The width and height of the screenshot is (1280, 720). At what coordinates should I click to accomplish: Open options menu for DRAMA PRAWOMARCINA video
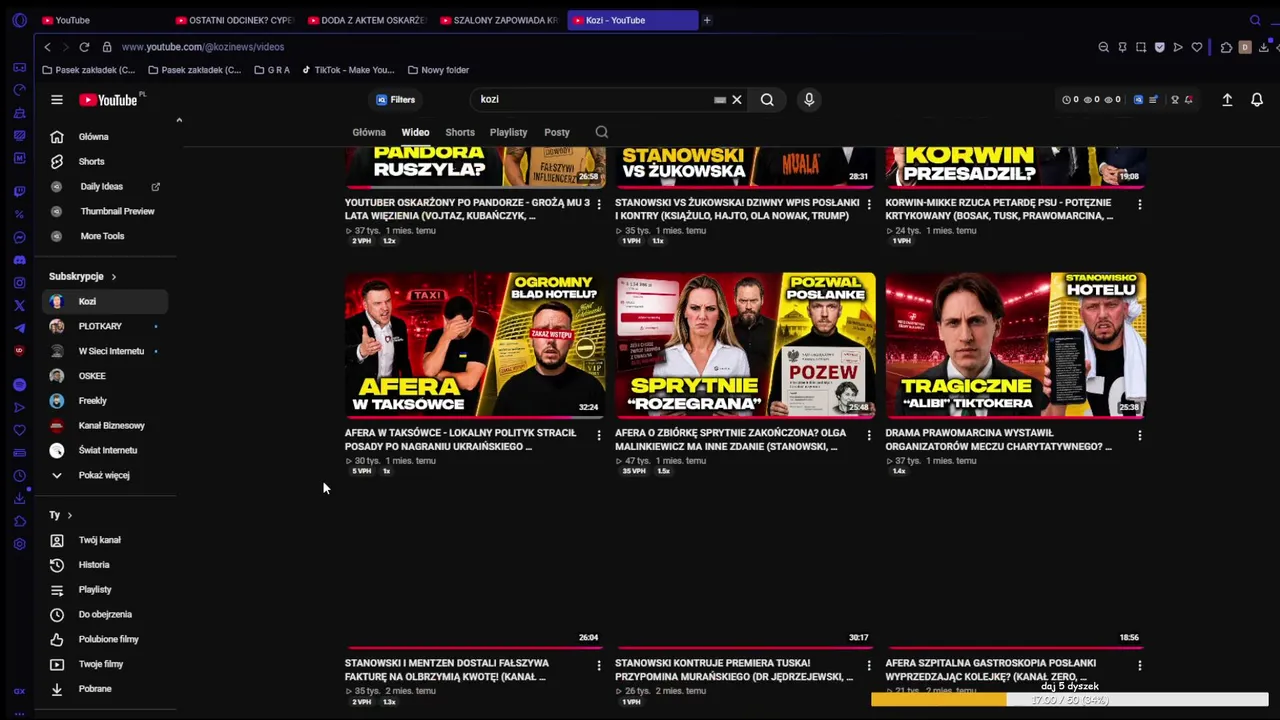pos(1139,435)
